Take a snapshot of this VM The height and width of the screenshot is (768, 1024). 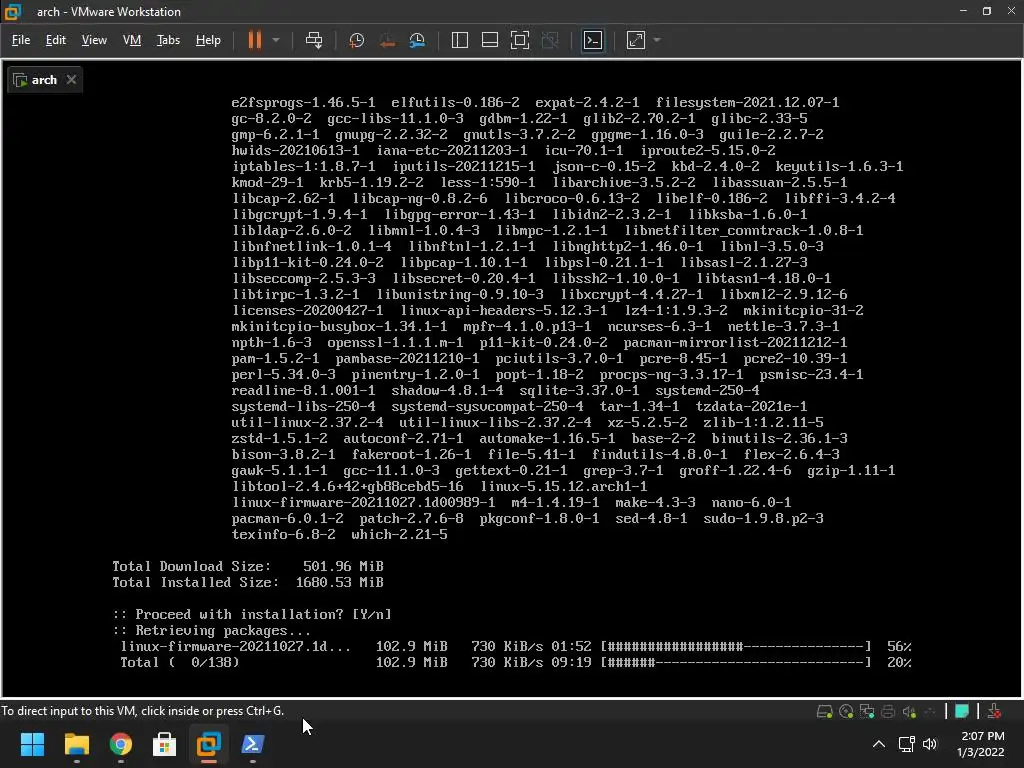pyautogui.click(x=356, y=40)
